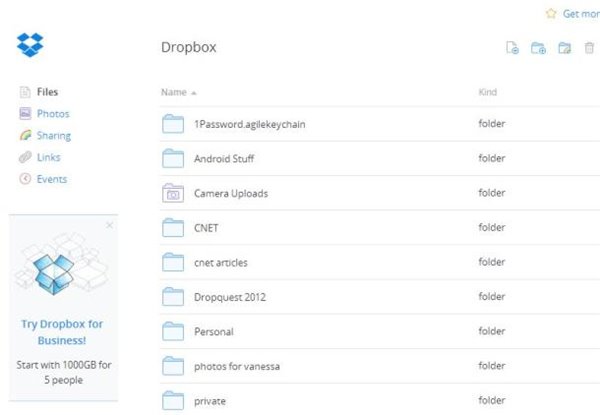Click the trash Show deleted files icon
600x415 pixels.
pyautogui.click(x=590, y=48)
